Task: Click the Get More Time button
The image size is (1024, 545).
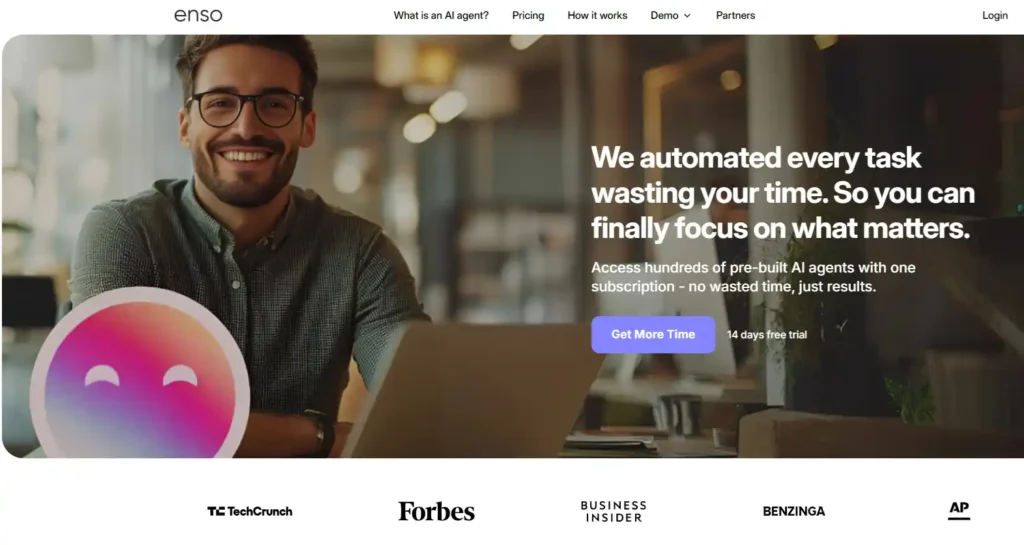Action: pyautogui.click(x=653, y=334)
